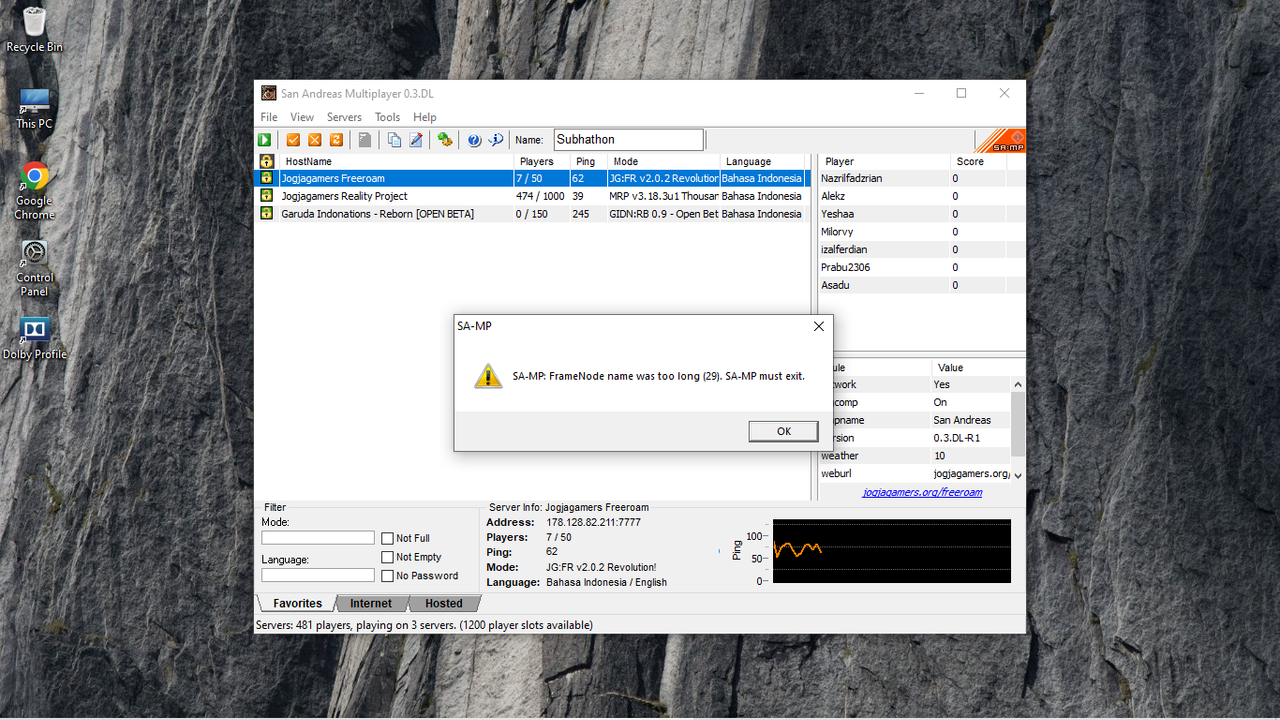Click the lock icon of Jogjagamers Freeroam
1280x720 pixels.
[x=267, y=178]
